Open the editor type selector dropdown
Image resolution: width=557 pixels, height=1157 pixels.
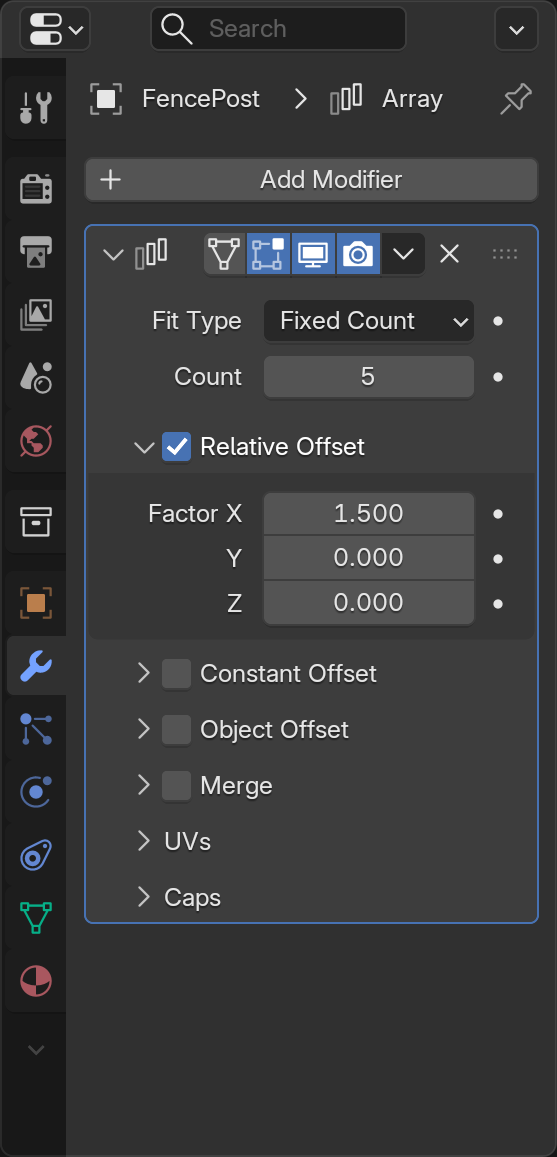(x=55, y=30)
